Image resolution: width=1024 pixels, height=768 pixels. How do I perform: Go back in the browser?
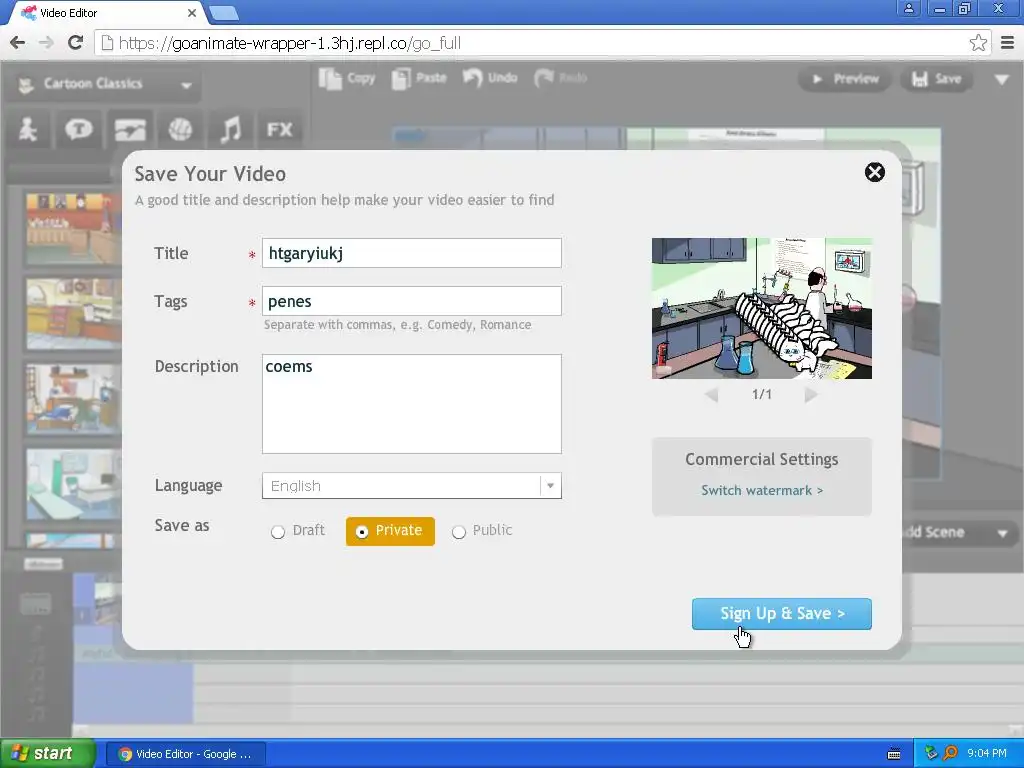pyautogui.click(x=18, y=43)
